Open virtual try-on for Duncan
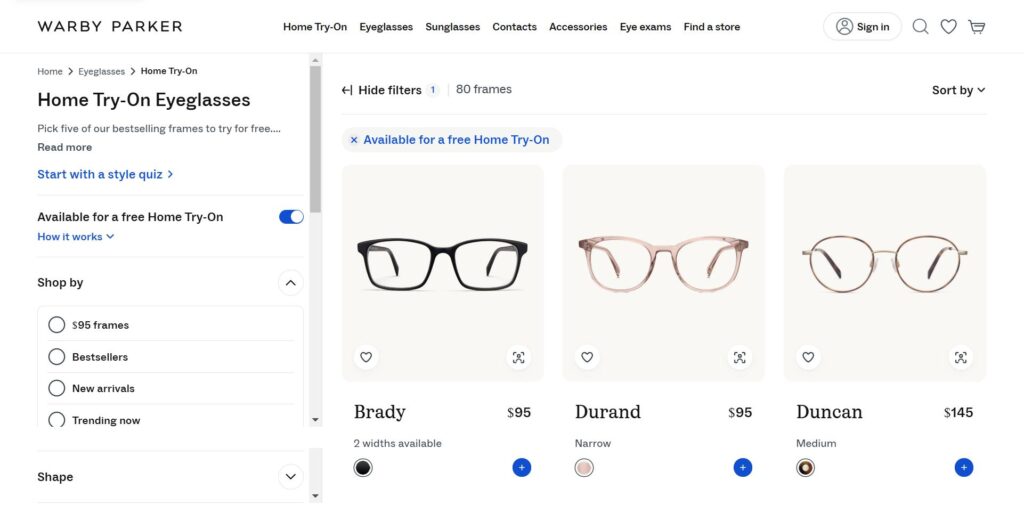The height and width of the screenshot is (513, 1024). [x=961, y=357]
